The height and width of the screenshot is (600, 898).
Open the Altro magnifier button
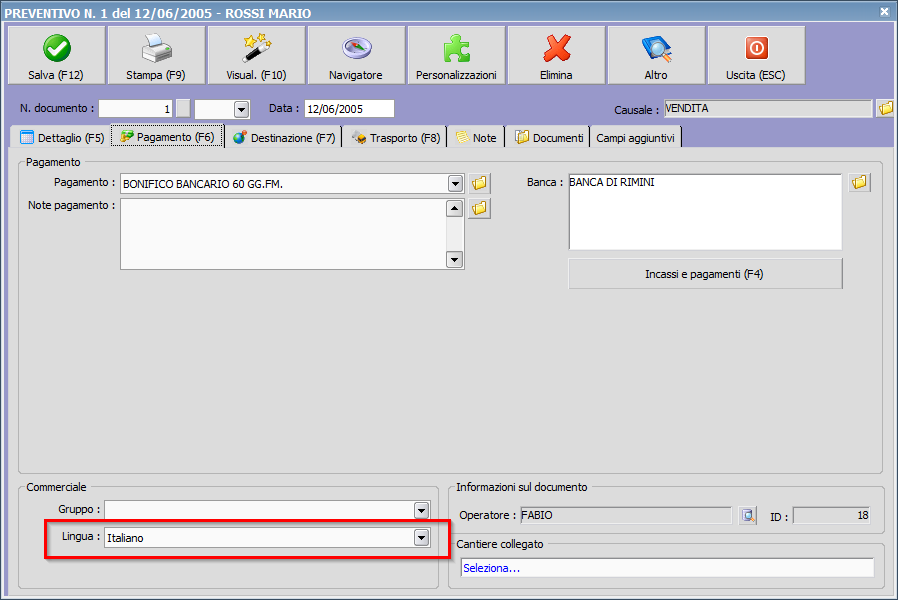click(656, 56)
